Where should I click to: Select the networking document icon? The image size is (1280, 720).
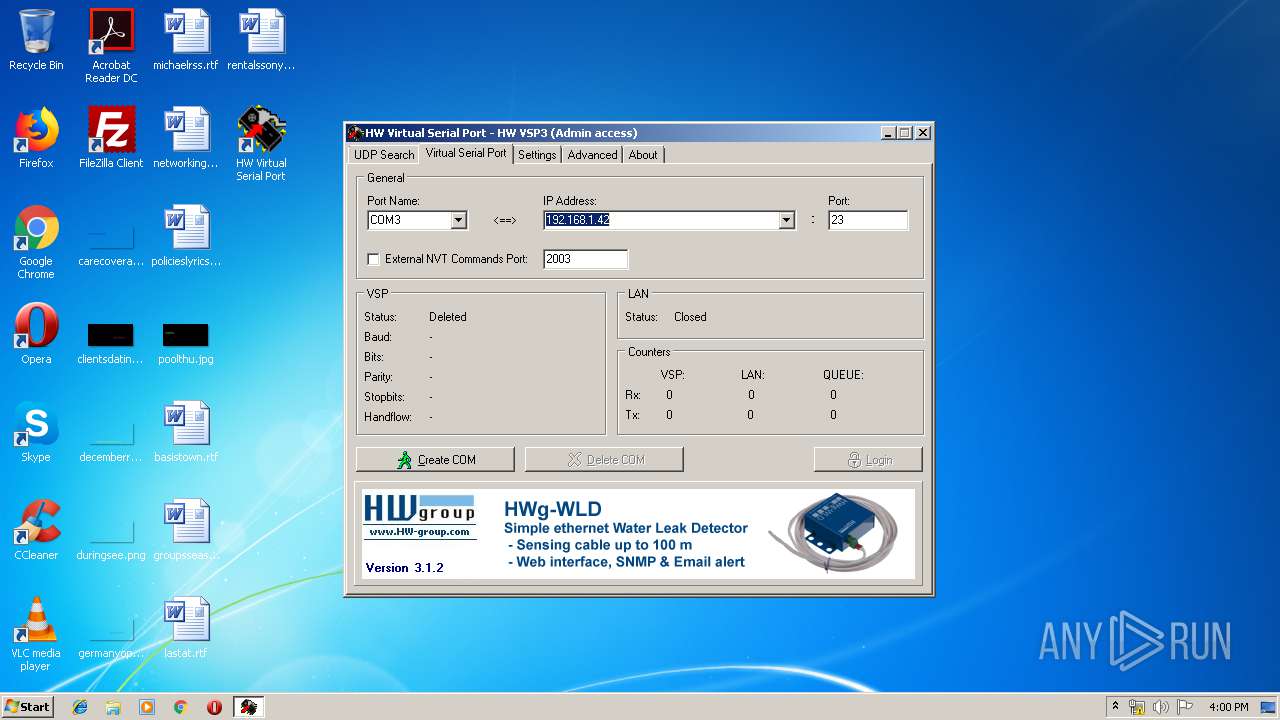click(x=186, y=138)
